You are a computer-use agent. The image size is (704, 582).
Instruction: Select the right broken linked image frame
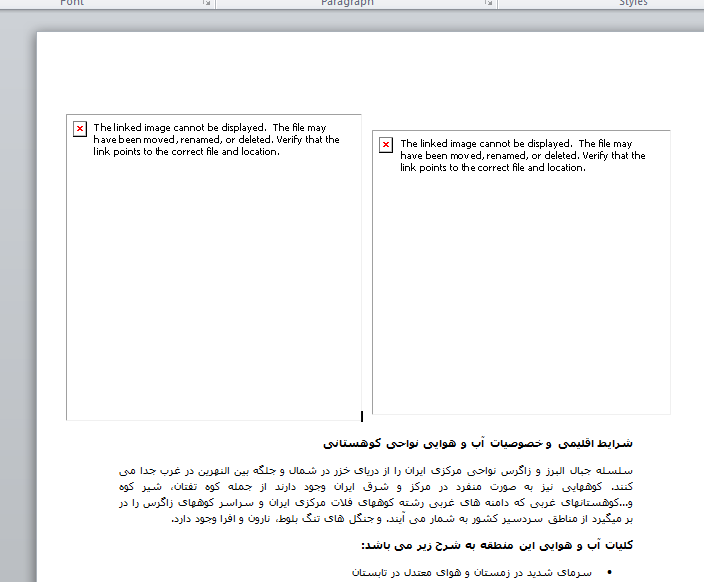point(520,300)
